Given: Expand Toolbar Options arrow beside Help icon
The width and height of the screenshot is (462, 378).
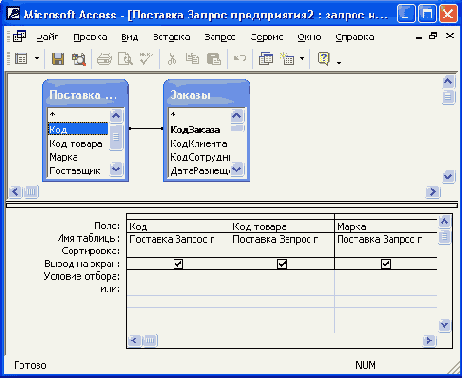Looking at the screenshot, I should [339, 62].
